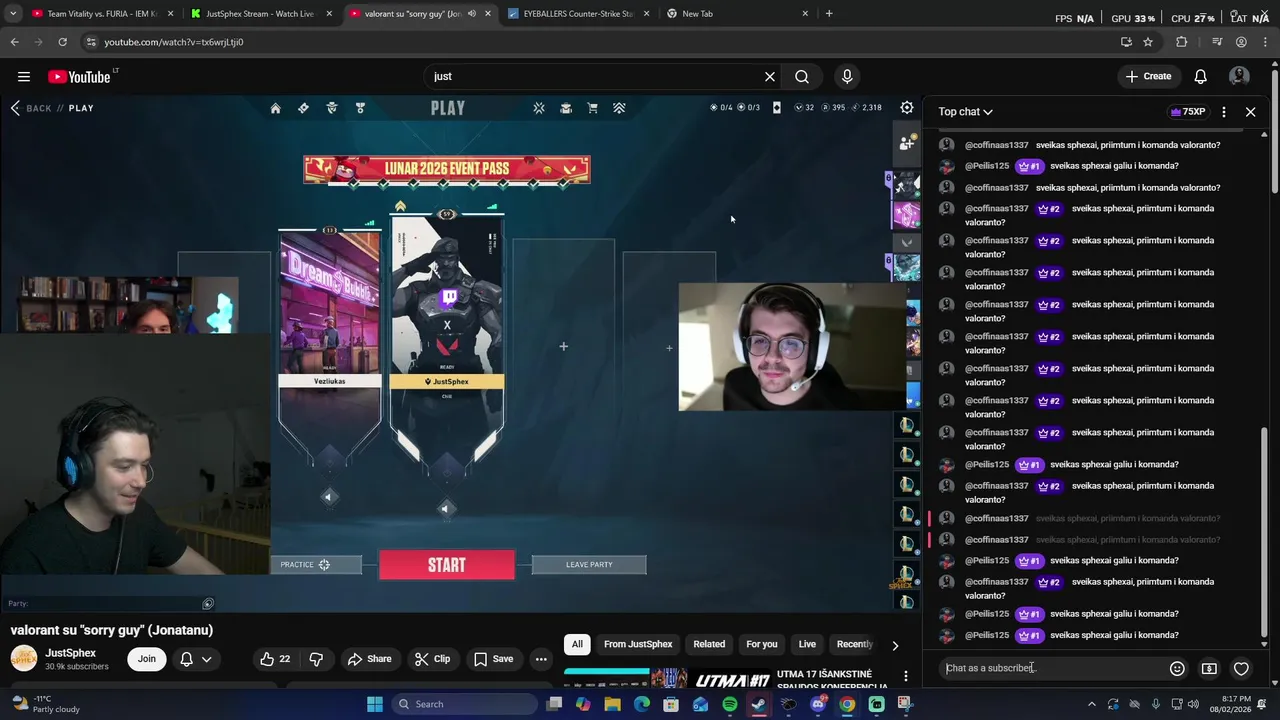The height and width of the screenshot is (720, 1280).
Task: Toggle the microphone icon in system tray
Action: (x=1156, y=704)
